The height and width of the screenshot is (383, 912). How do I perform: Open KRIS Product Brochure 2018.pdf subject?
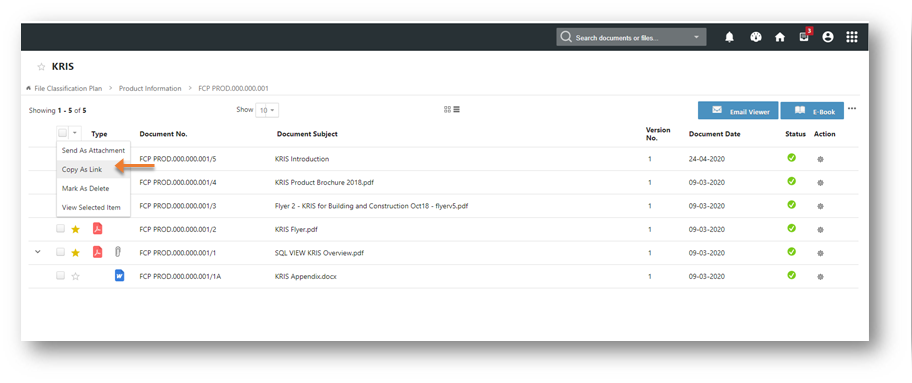pyautogui.click(x=324, y=182)
